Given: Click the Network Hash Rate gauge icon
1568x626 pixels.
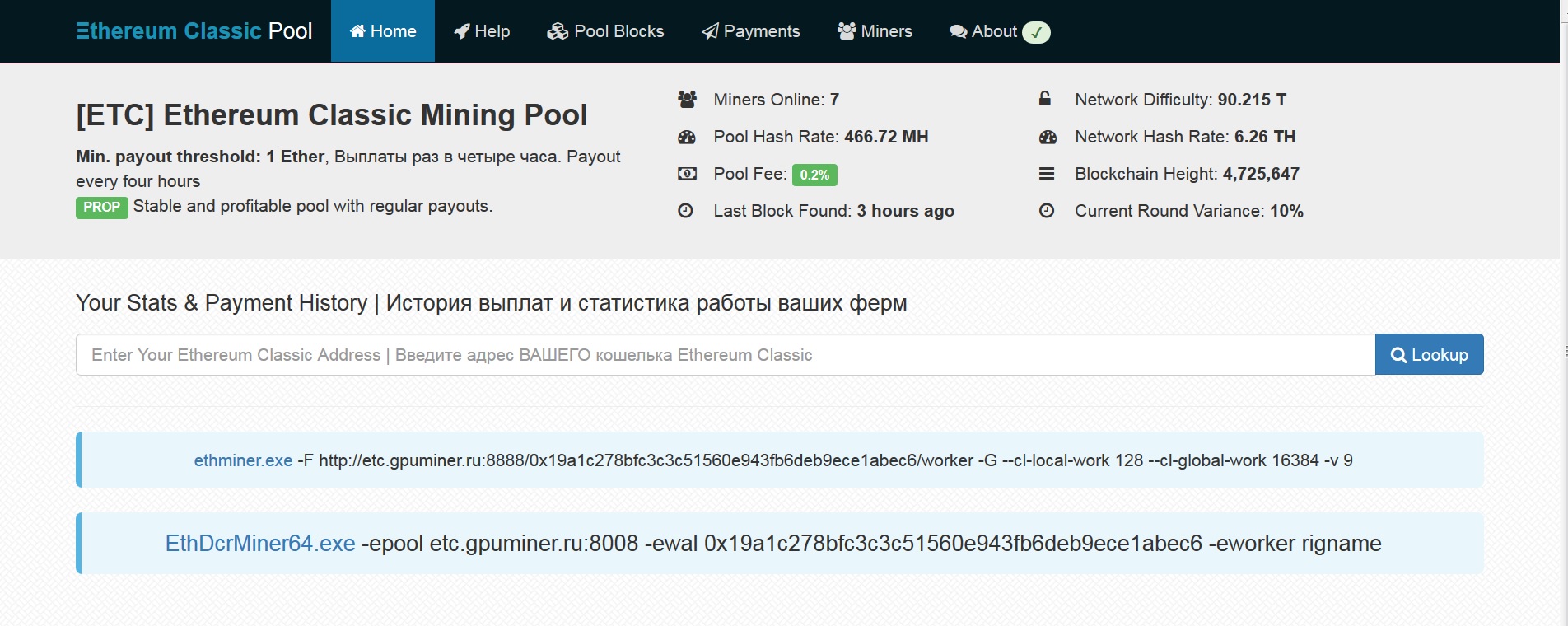Looking at the screenshot, I should (1048, 137).
